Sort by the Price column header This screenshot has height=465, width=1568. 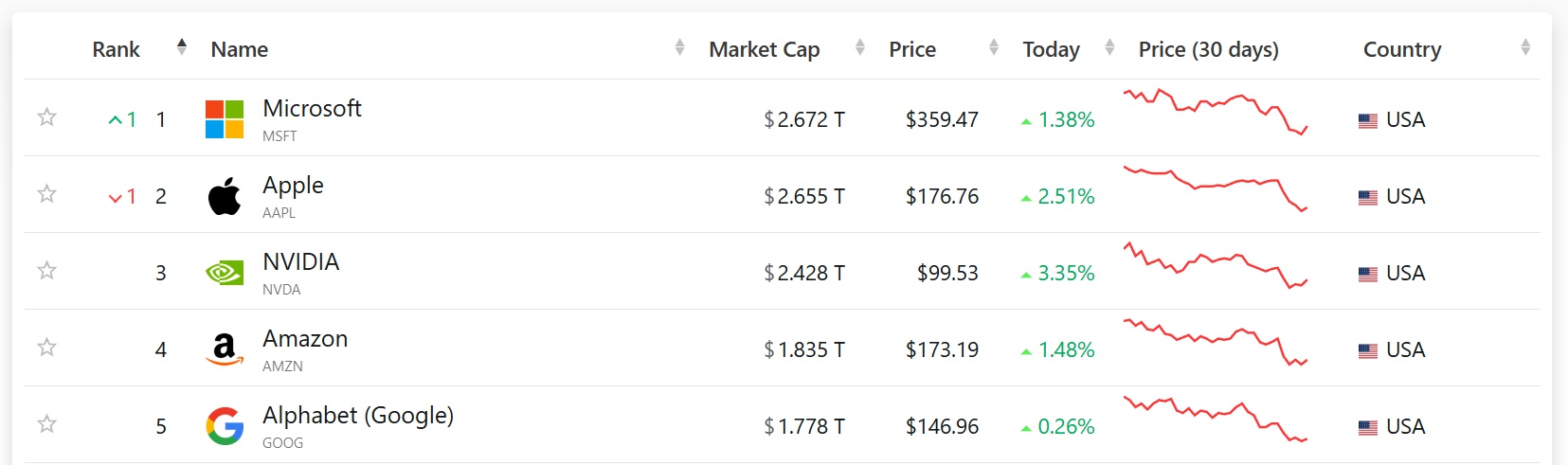(912, 49)
